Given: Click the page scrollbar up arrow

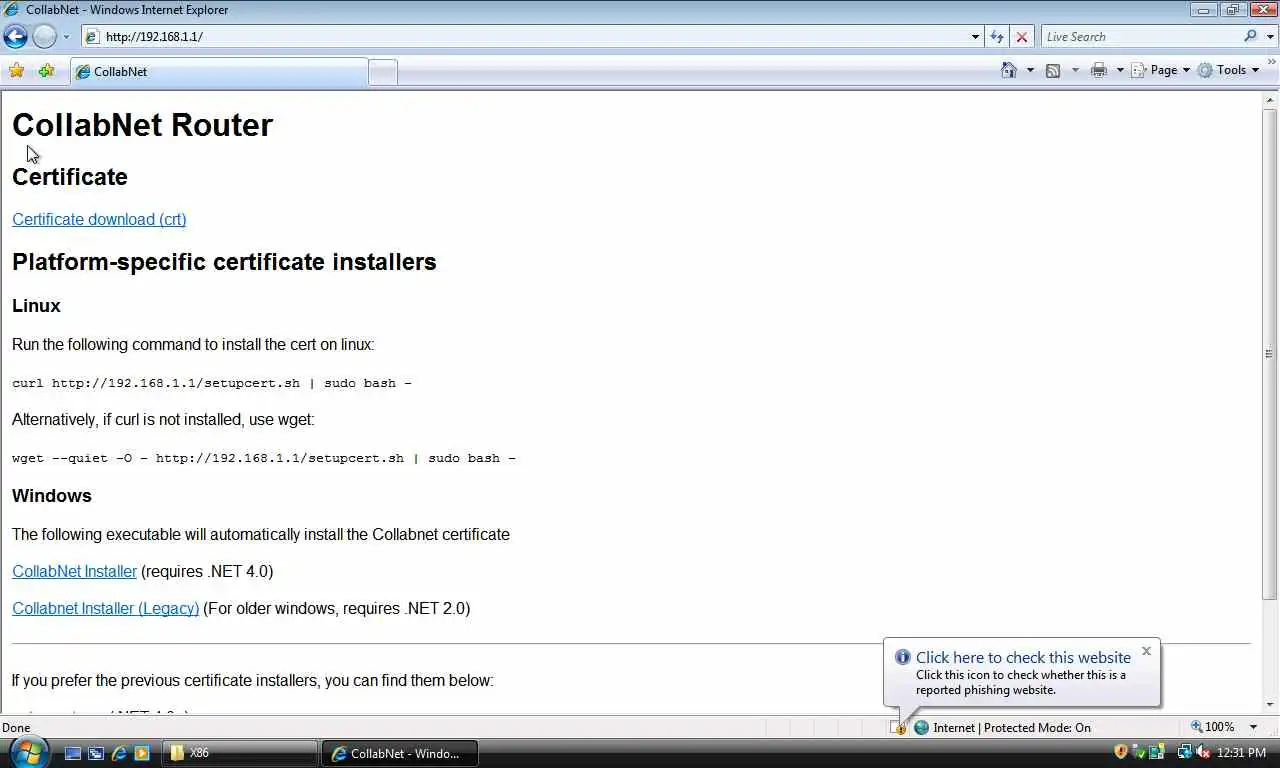Looking at the screenshot, I should tap(1271, 100).
